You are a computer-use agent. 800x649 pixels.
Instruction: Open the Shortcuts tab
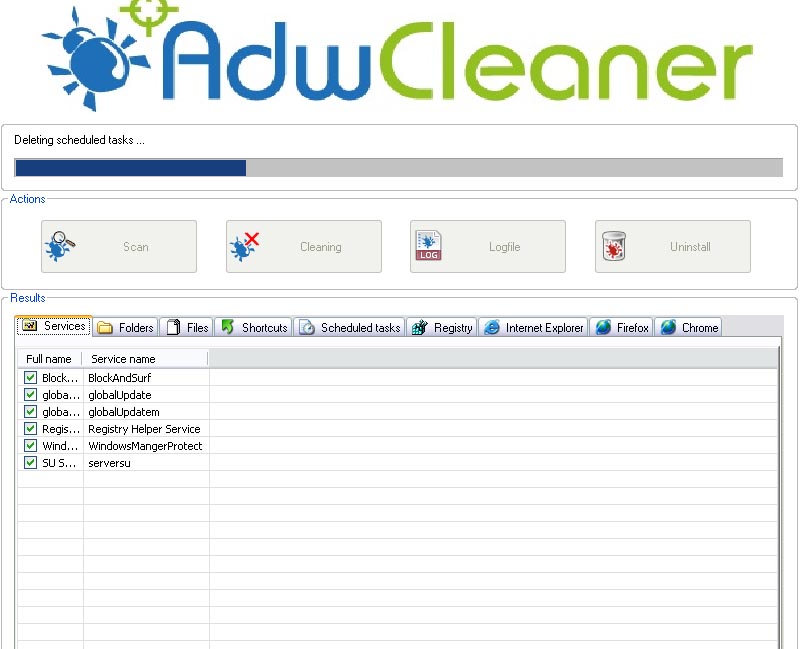point(254,328)
